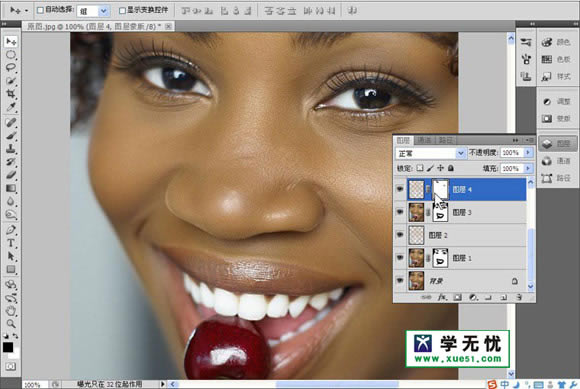The image size is (580, 389).
Task: Select the Hand tool
Action: [x=11, y=311]
